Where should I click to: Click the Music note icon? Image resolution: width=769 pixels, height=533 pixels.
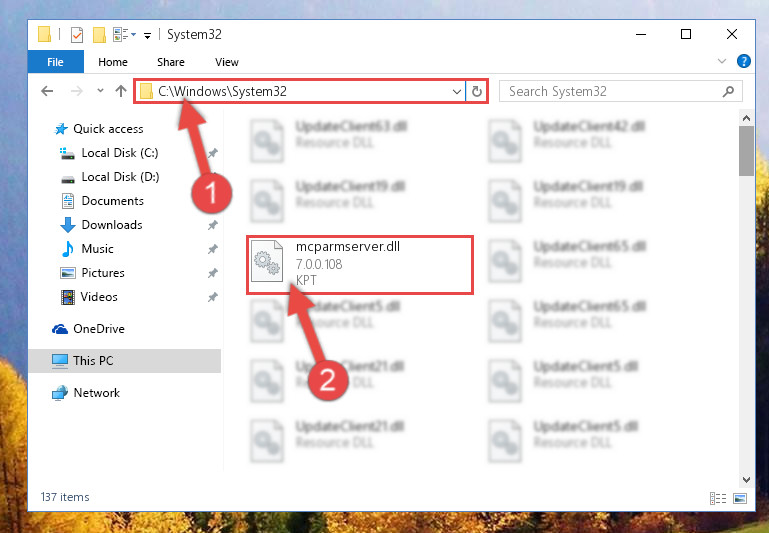[68, 249]
